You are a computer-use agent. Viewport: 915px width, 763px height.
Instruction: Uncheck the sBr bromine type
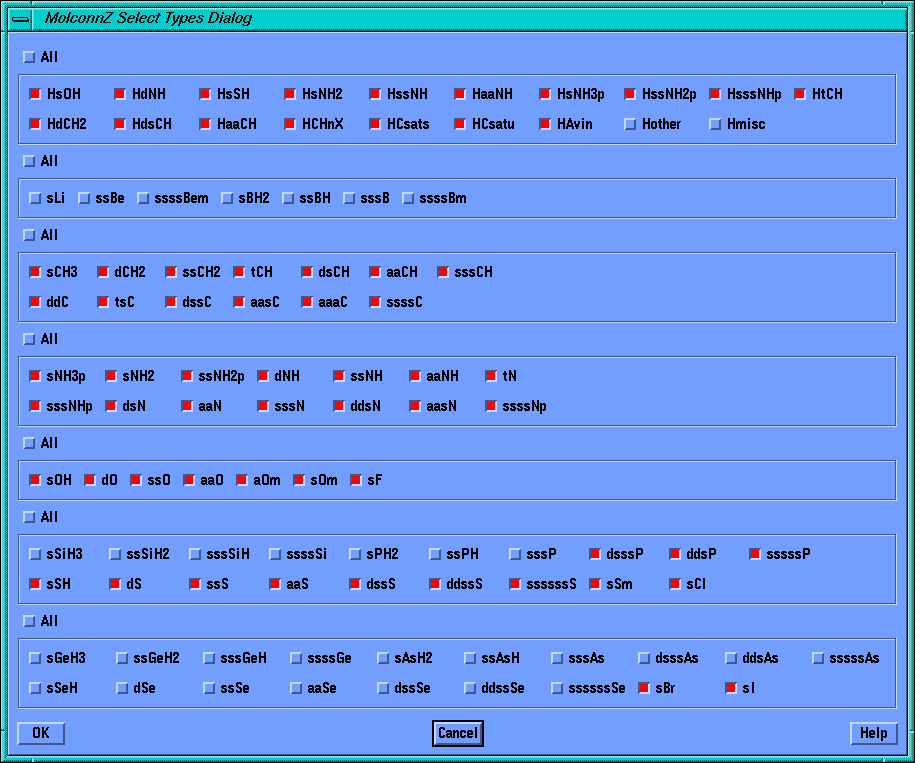click(x=644, y=688)
